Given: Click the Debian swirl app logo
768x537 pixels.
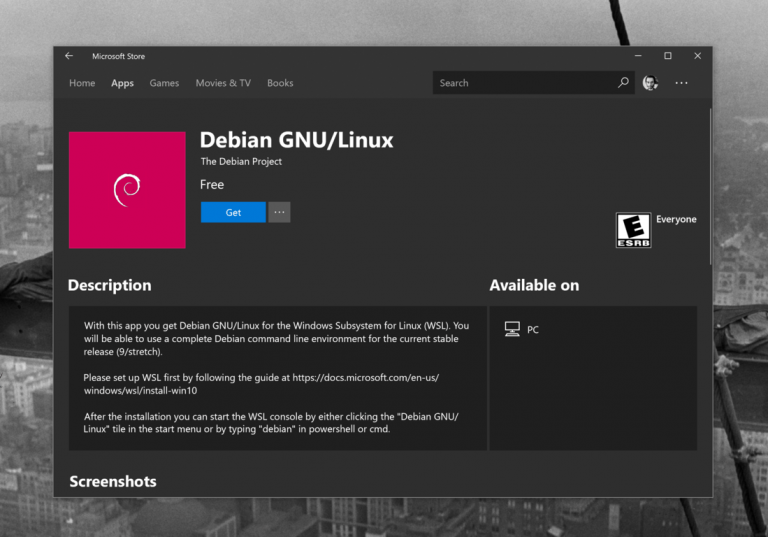Looking at the screenshot, I should (x=127, y=190).
